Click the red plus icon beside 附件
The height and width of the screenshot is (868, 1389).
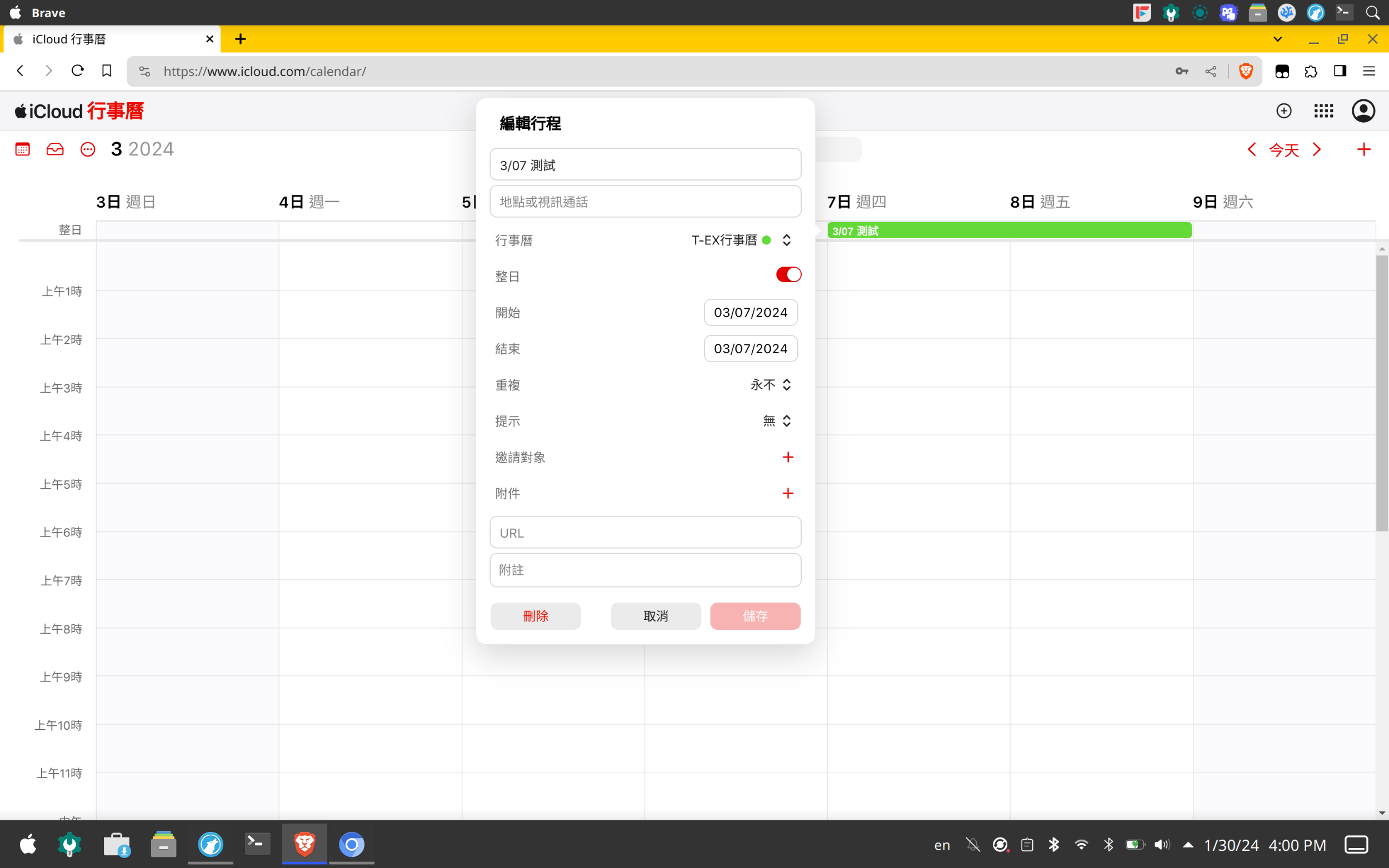click(x=788, y=493)
